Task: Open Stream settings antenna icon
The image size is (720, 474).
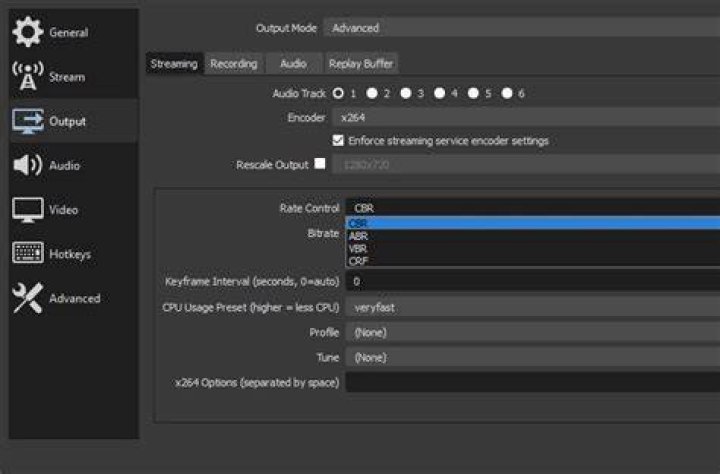Action: pos(28,76)
